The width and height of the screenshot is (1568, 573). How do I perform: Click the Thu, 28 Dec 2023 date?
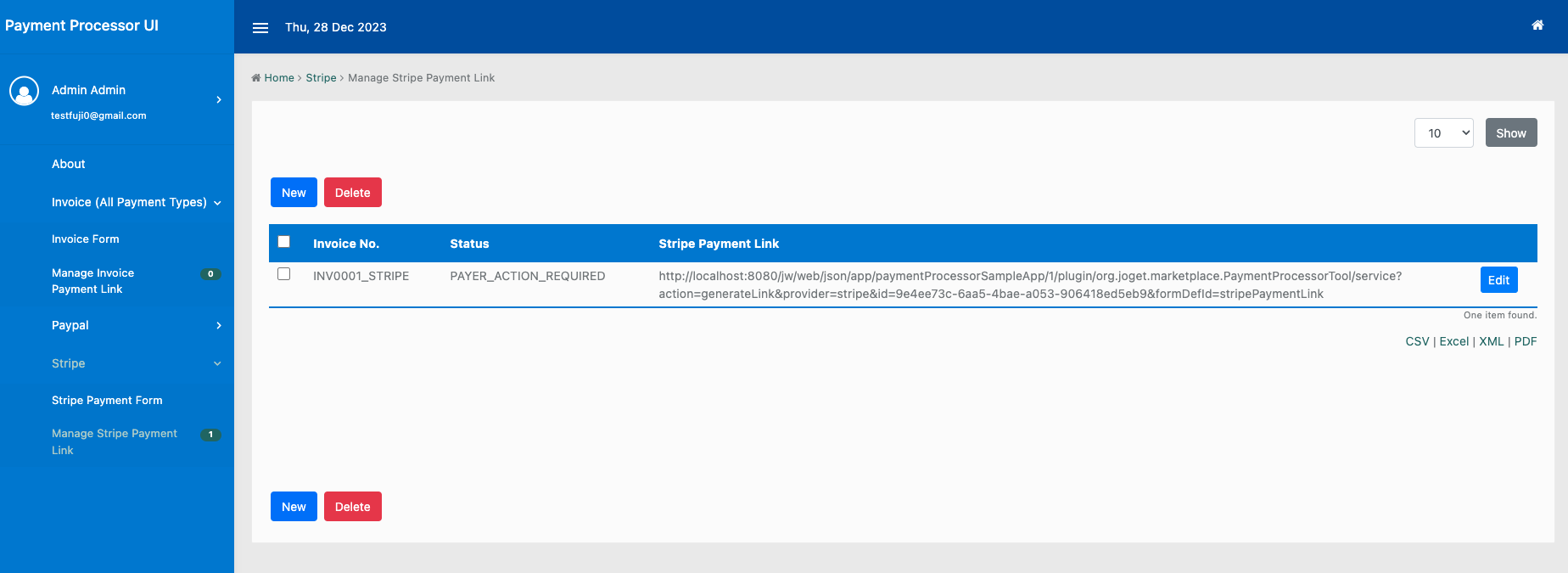point(336,28)
